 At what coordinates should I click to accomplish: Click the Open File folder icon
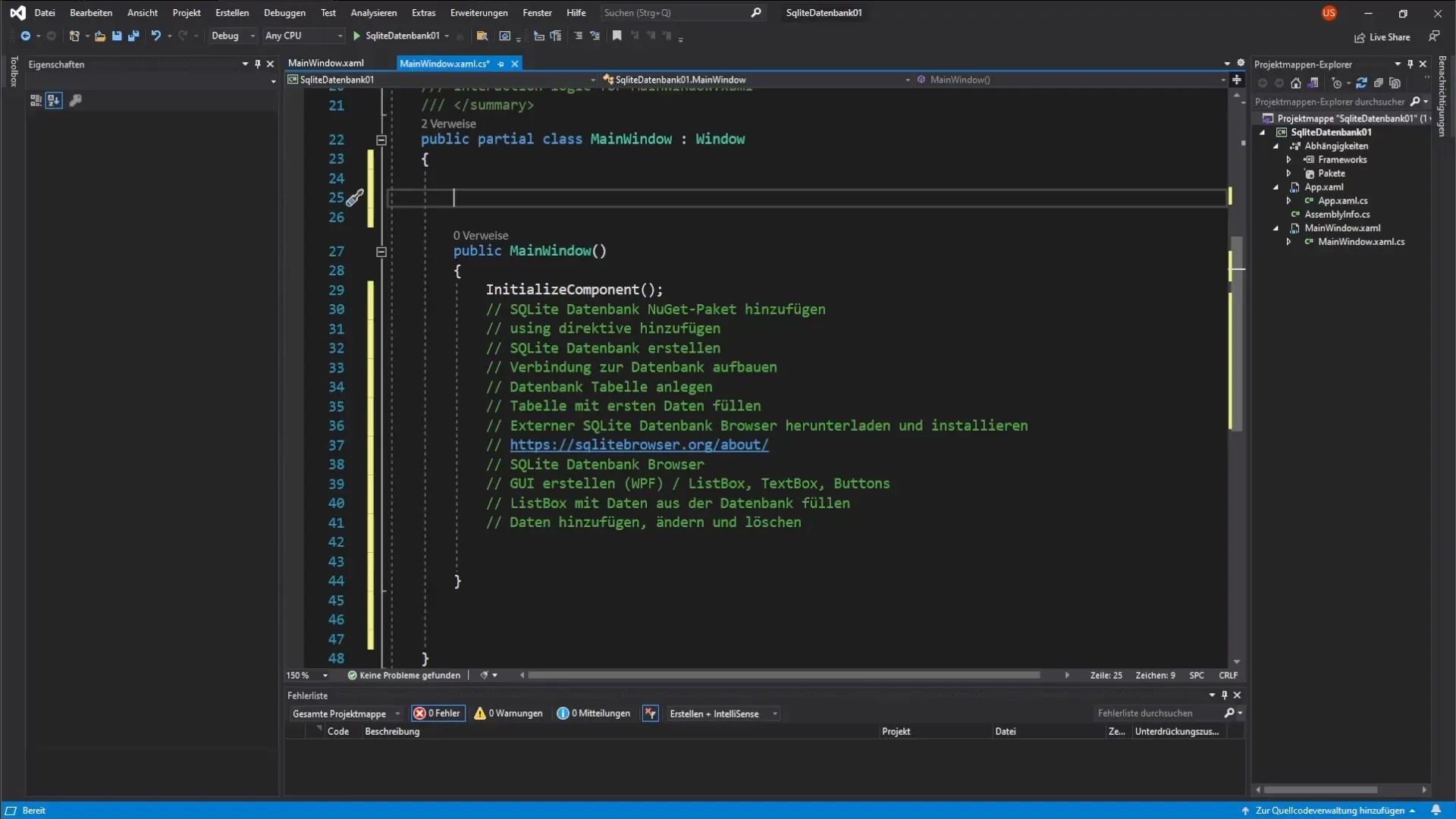click(x=99, y=36)
